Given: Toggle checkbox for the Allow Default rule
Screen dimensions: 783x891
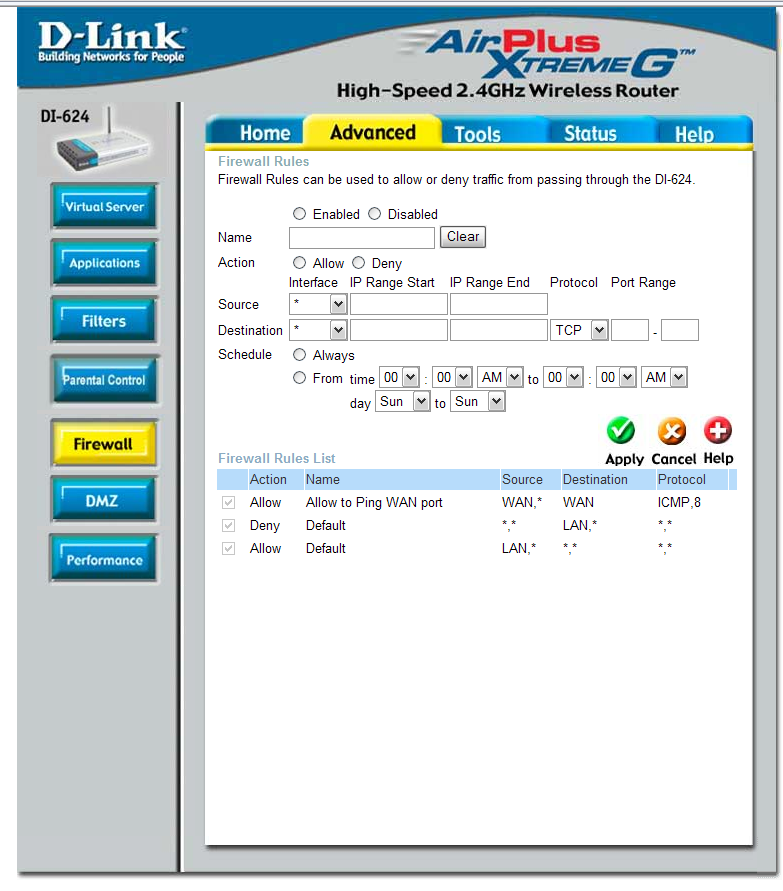Looking at the screenshot, I should 228,548.
